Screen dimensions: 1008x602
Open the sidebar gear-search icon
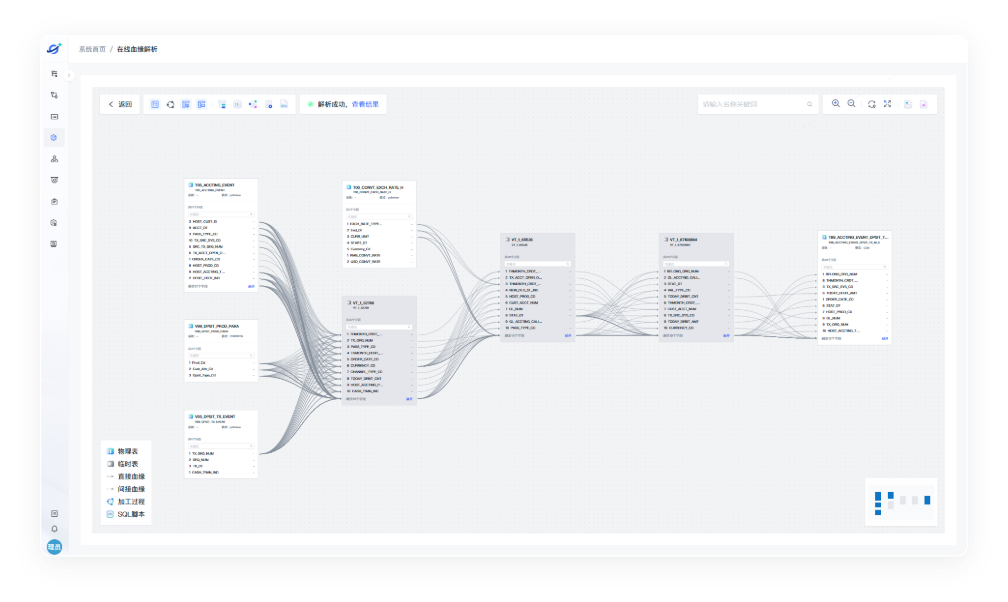pyautogui.click(x=54, y=223)
